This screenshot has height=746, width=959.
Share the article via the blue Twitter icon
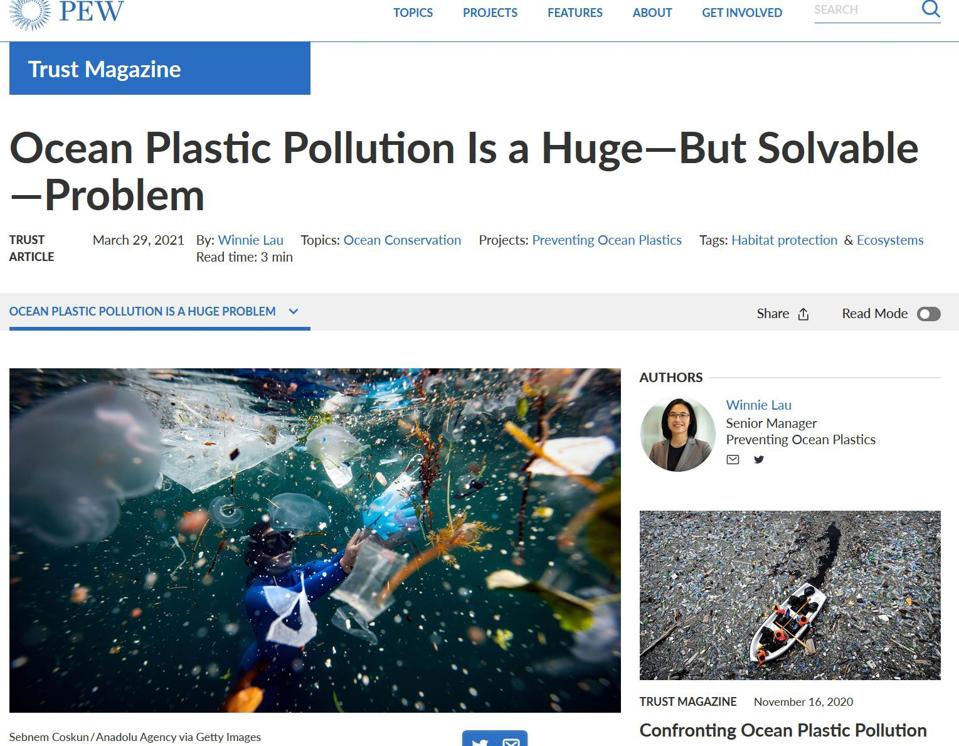(480, 741)
